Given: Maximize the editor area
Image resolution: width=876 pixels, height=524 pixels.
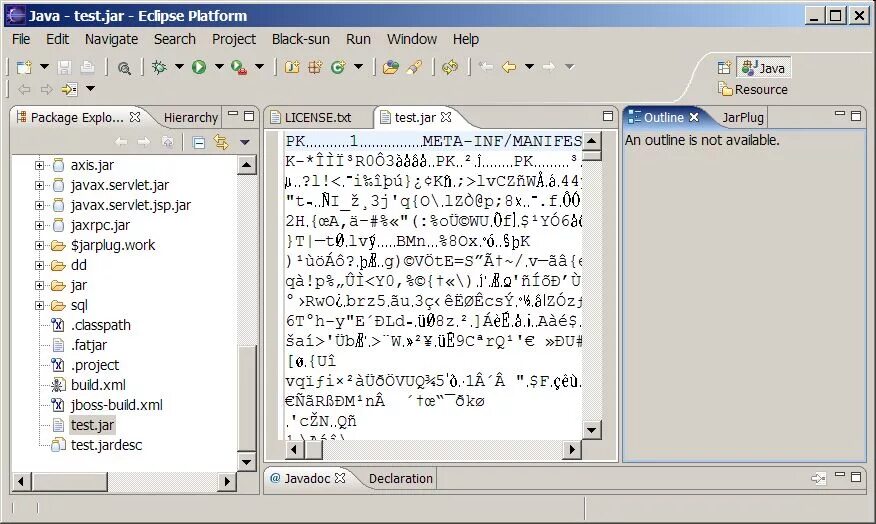Looking at the screenshot, I should point(608,116).
